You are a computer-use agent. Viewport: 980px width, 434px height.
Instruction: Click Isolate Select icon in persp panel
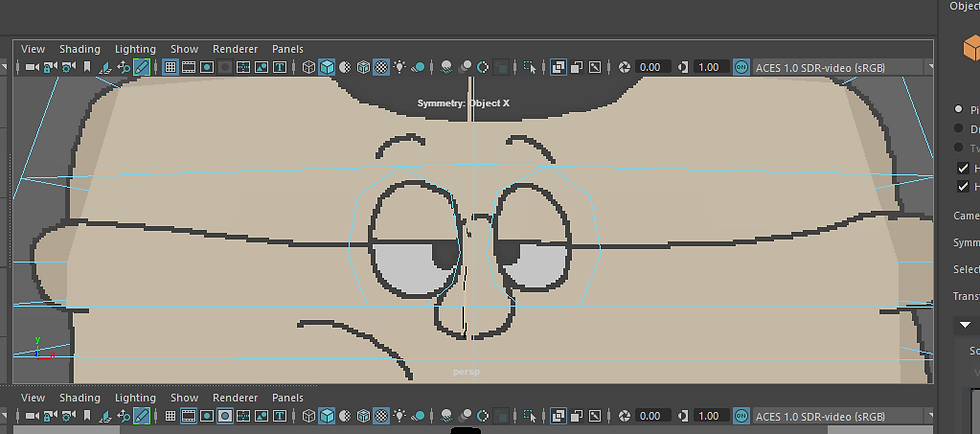tap(530, 67)
